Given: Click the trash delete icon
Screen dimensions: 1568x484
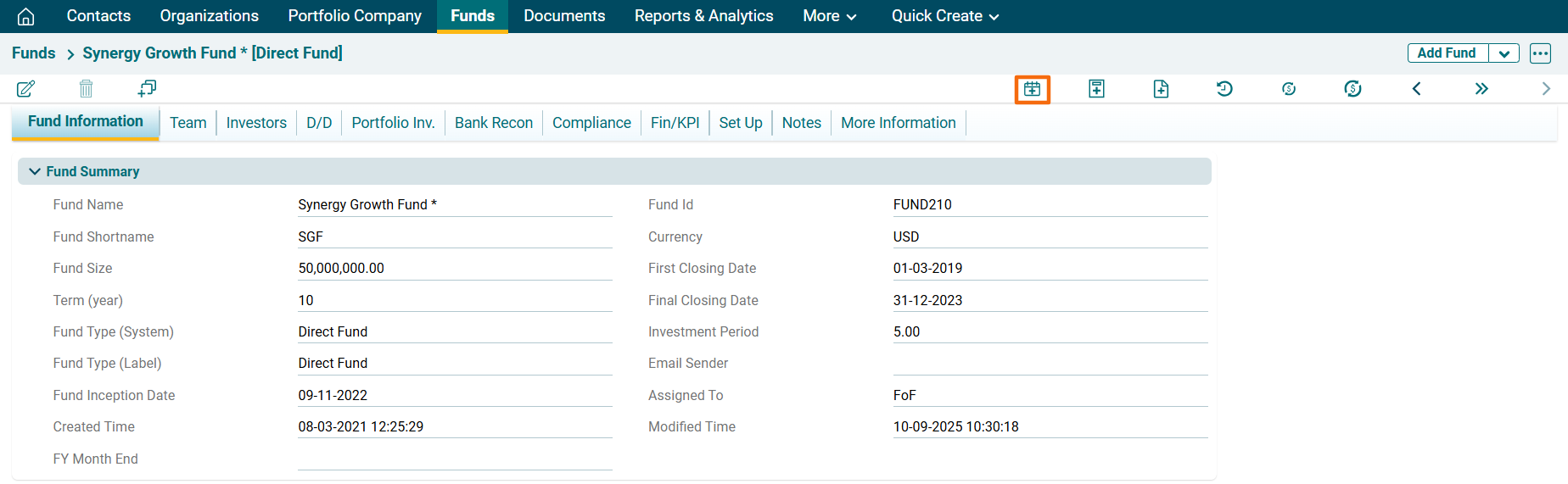Looking at the screenshot, I should [86, 88].
